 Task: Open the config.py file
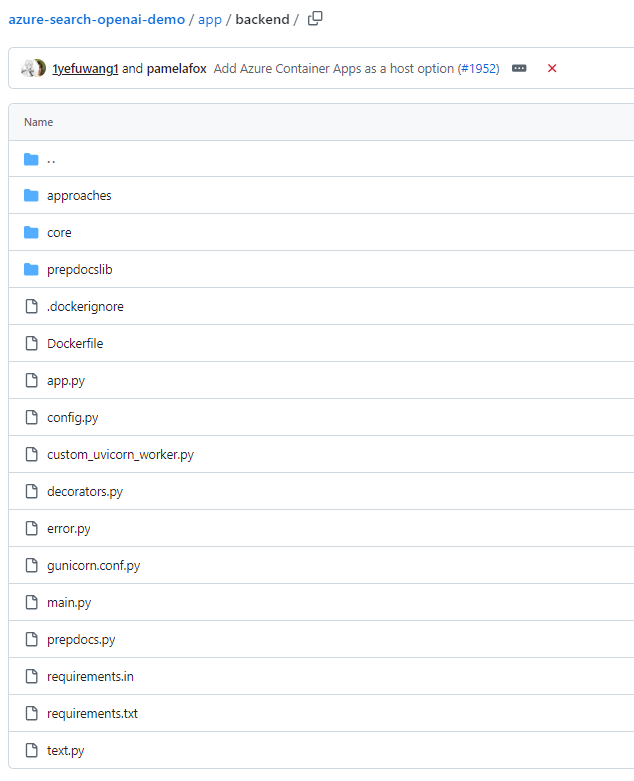click(73, 418)
